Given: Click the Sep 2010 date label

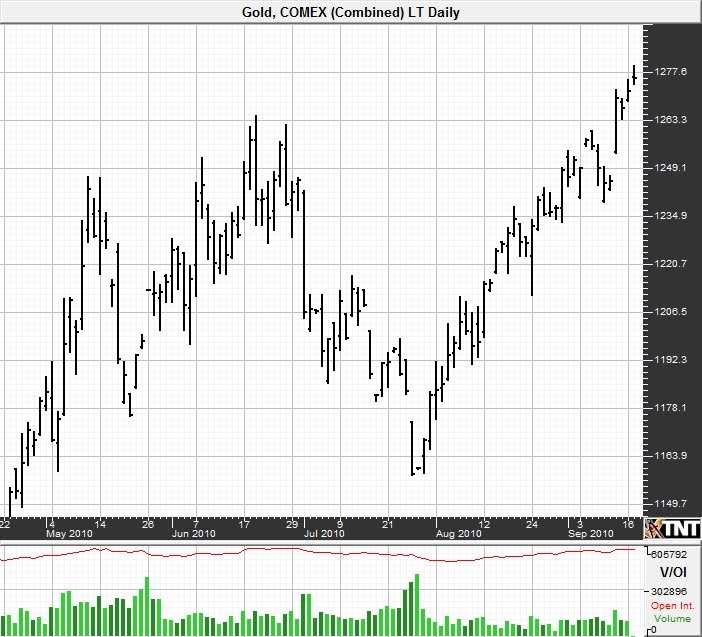Looking at the screenshot, I should [x=591, y=534].
